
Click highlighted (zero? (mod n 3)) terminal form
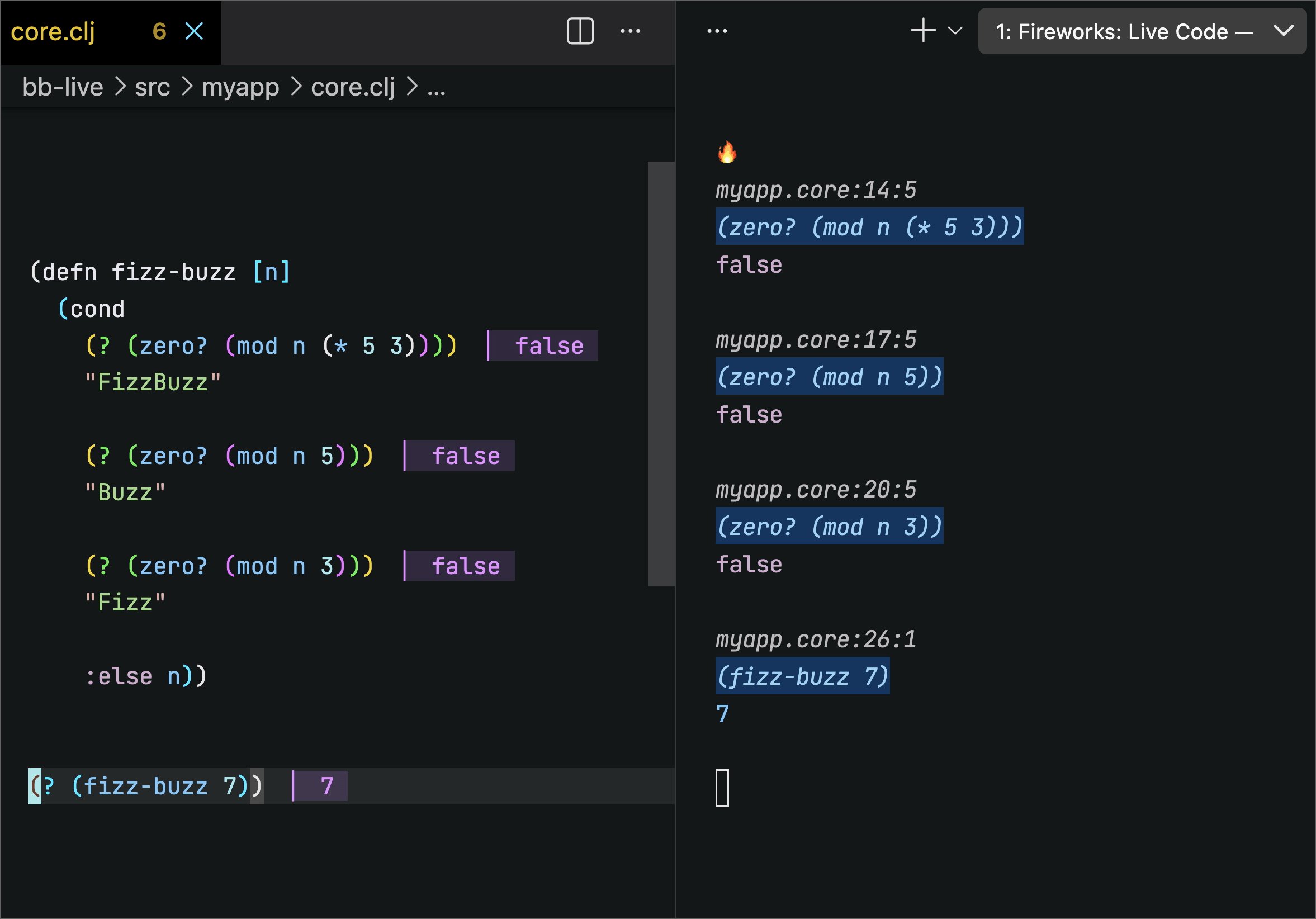[830, 526]
